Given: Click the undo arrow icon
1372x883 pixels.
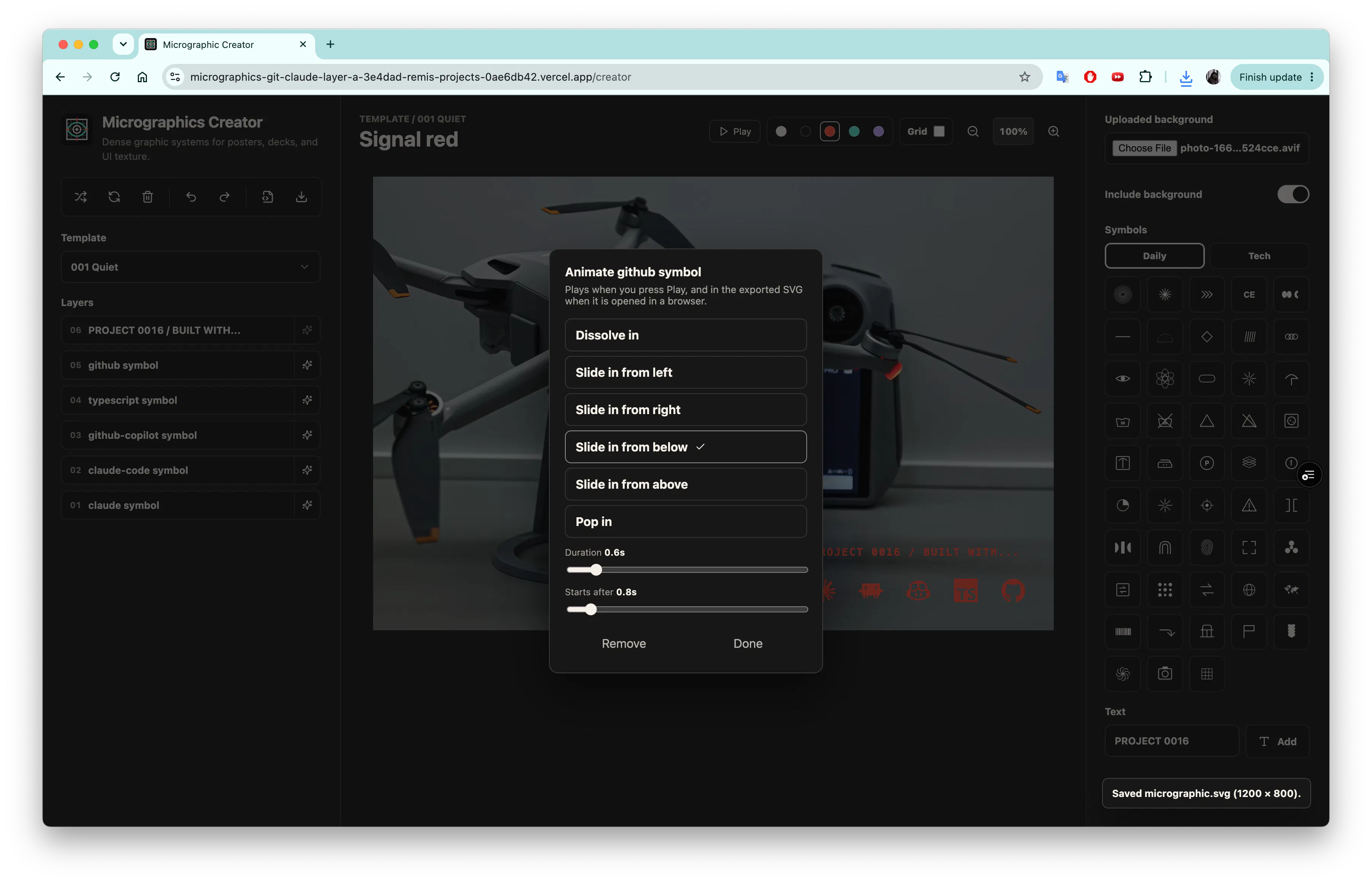Looking at the screenshot, I should coord(191,197).
